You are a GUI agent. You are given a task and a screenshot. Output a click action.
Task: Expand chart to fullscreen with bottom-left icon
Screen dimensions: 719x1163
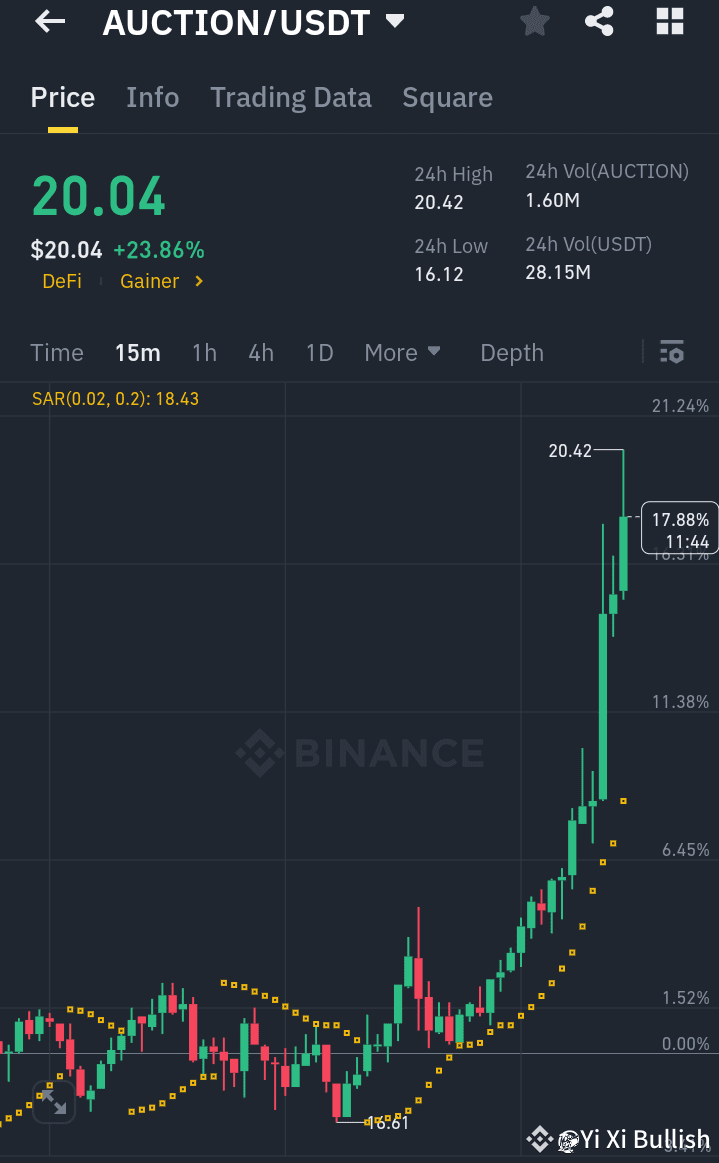[x=53, y=1103]
